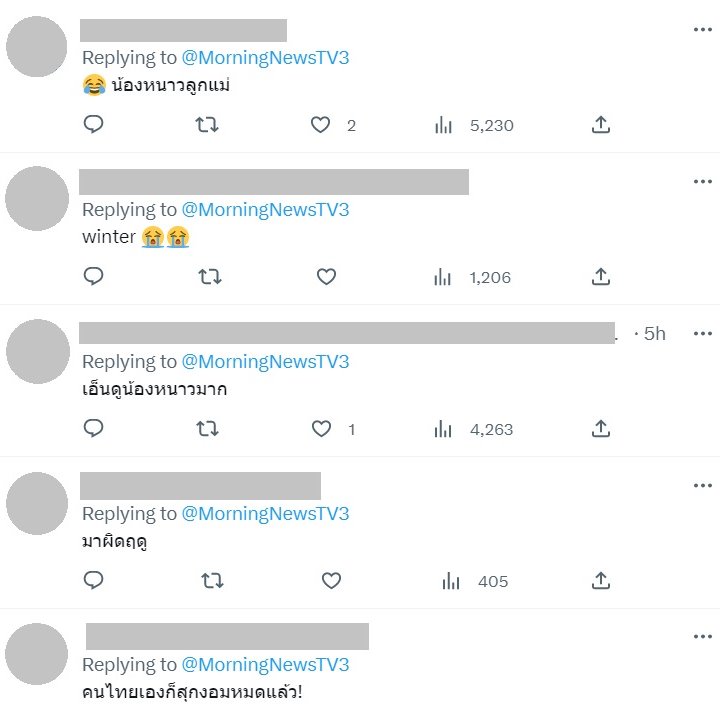Open profile avatar of "มาผิดฤดู" commenter

click(37, 503)
